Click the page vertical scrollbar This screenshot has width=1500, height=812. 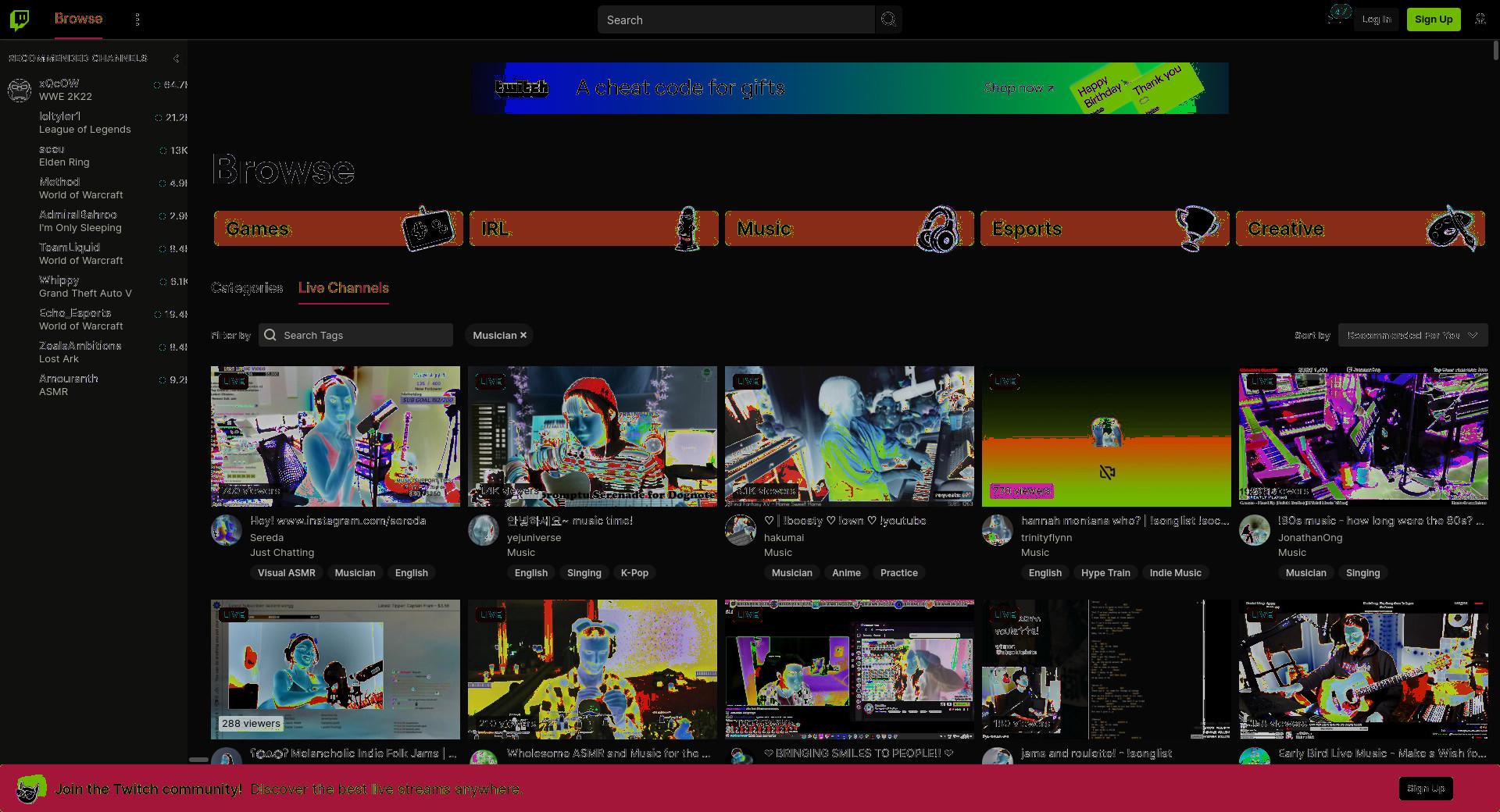pyautogui.click(x=1495, y=50)
